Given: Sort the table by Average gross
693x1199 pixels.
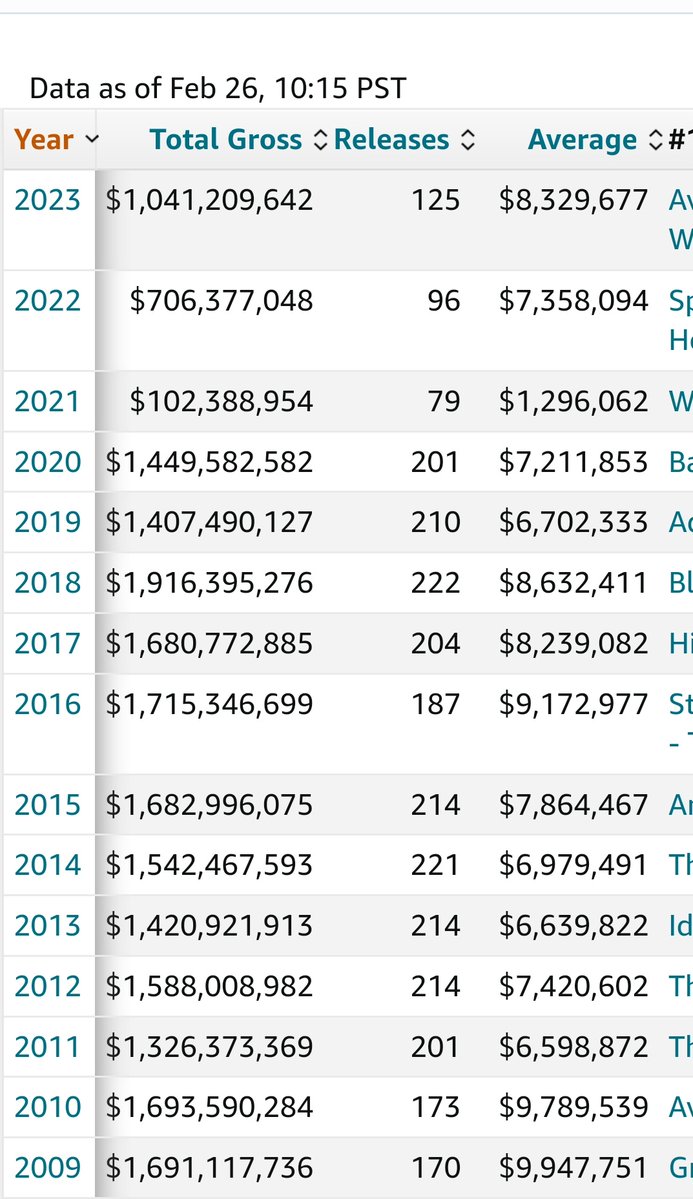Looking at the screenshot, I should tap(583, 139).
